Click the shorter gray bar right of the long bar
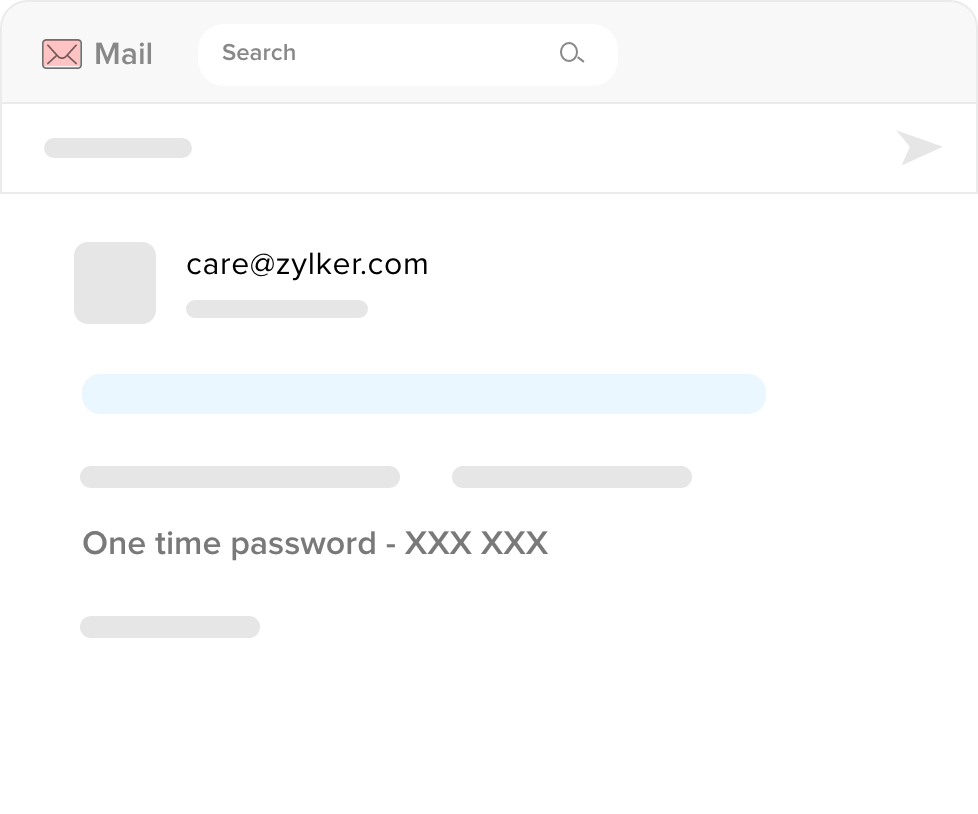This screenshot has width=978, height=814. (572, 477)
